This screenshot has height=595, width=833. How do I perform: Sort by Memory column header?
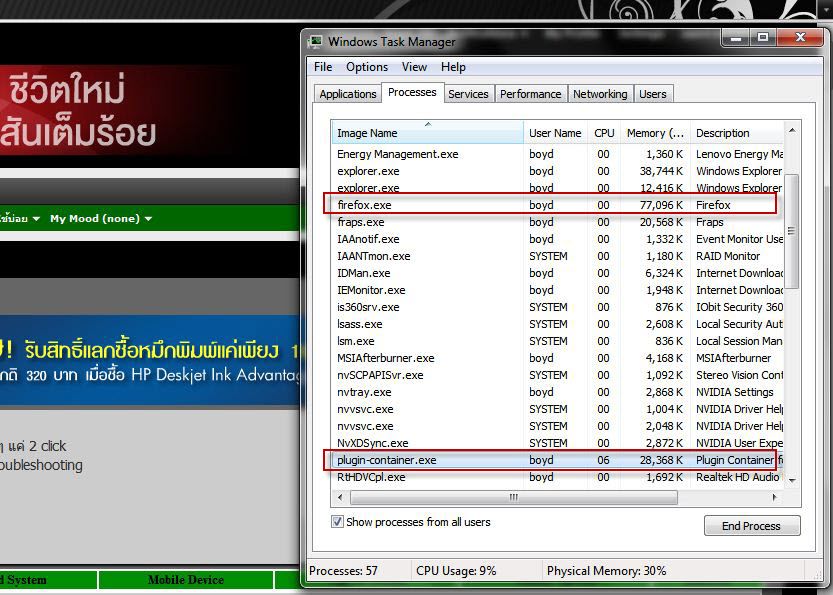tap(655, 133)
